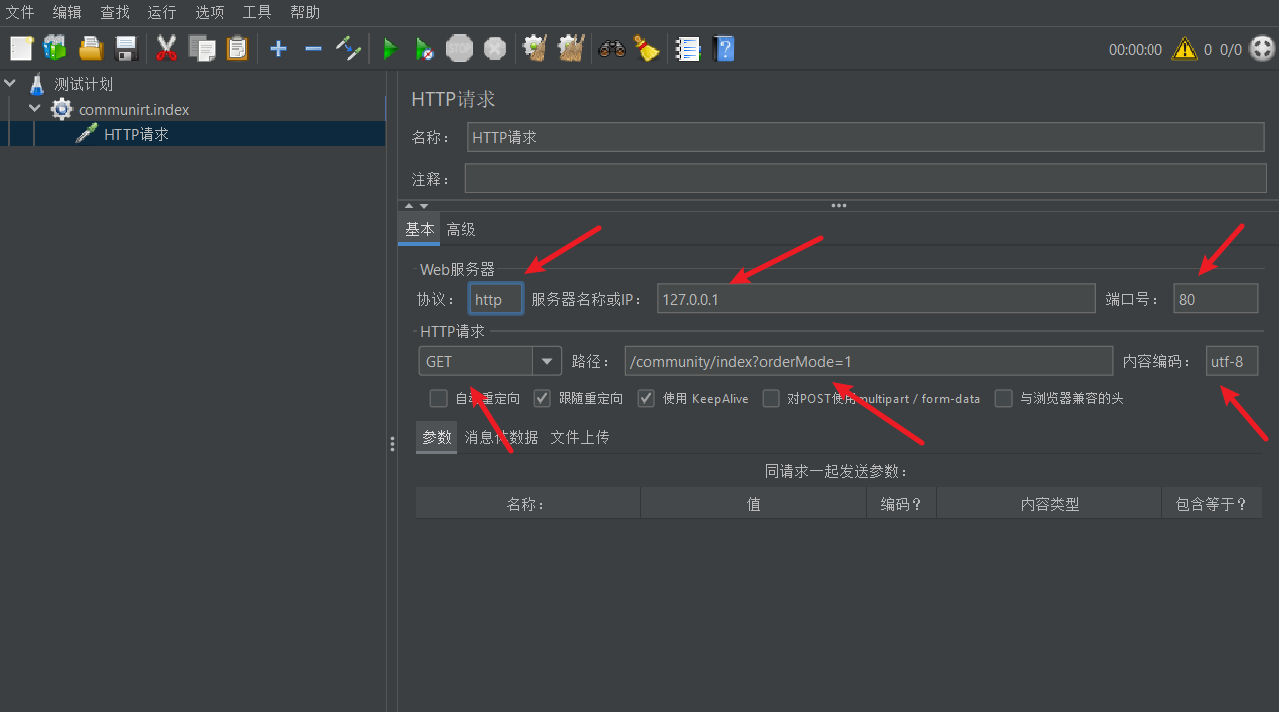Viewport: 1279px width, 712px height.
Task: Open Help with question mark icon
Action: tap(723, 48)
